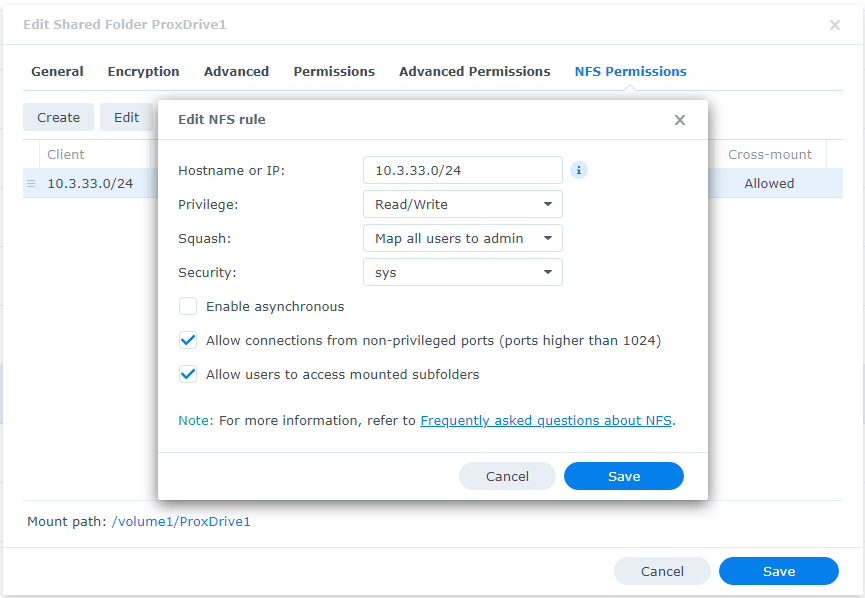
Task: Open the Privilege Read/Write dropdown
Action: coord(462,205)
